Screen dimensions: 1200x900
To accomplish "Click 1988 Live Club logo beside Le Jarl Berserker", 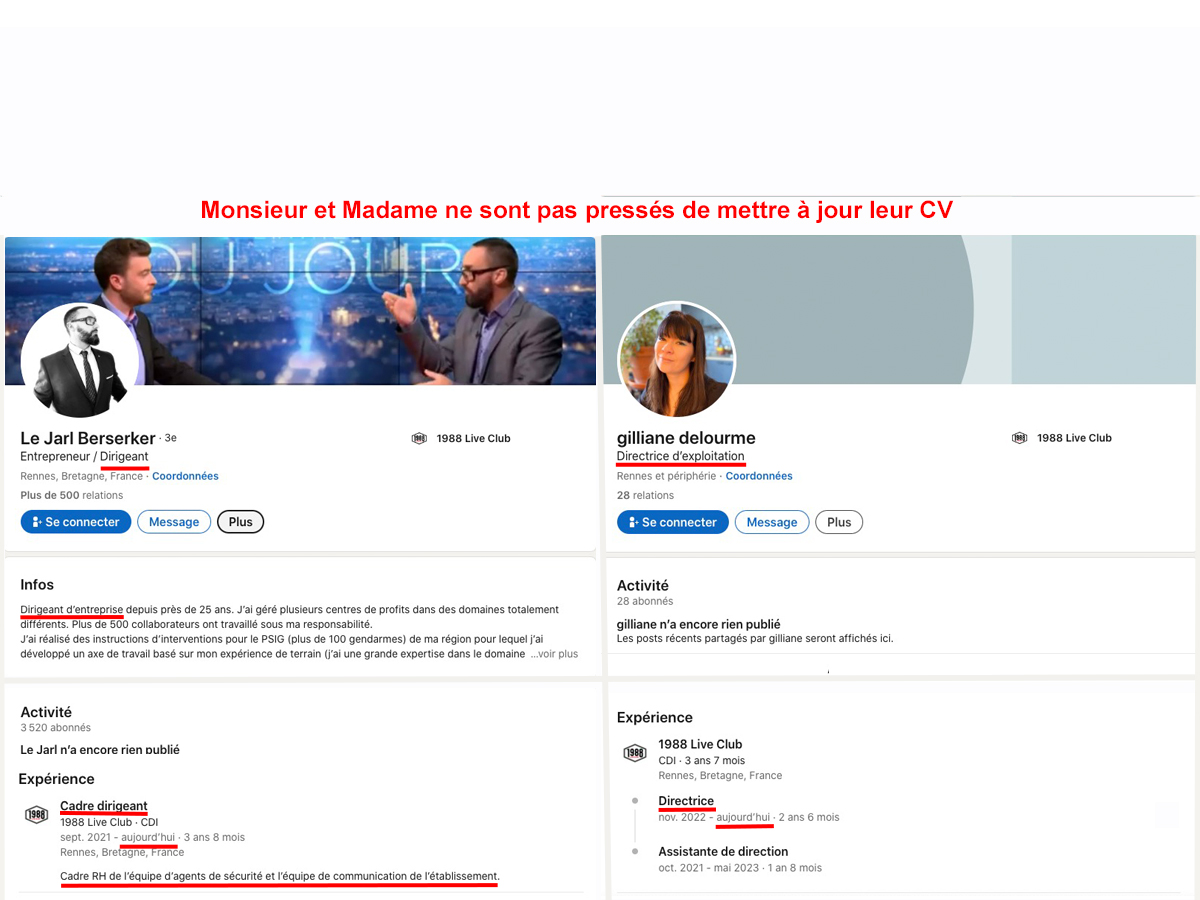I will pos(420,438).
